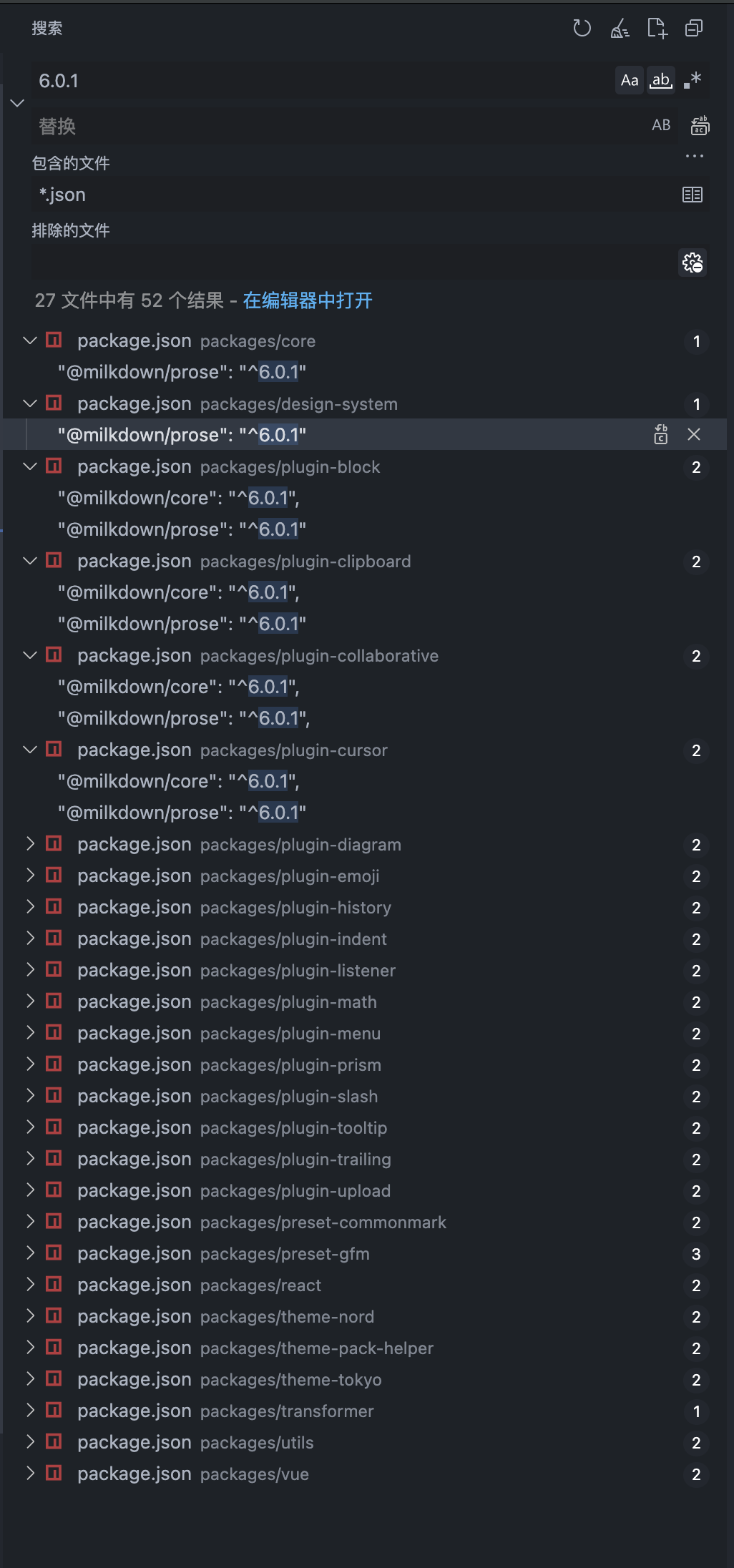Select package.json in packages/transformer
Viewport: 734px width, 1568px height.
click(x=365, y=1411)
